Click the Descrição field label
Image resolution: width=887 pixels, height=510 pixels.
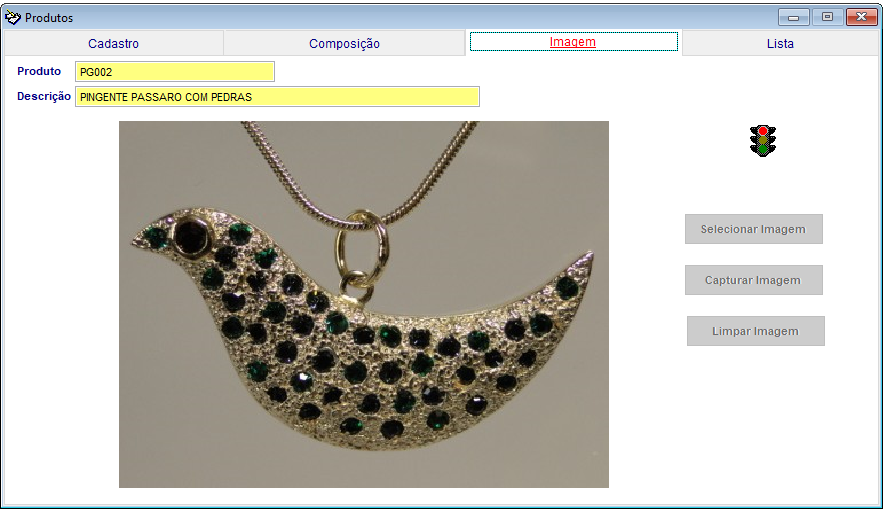[x=44, y=97]
